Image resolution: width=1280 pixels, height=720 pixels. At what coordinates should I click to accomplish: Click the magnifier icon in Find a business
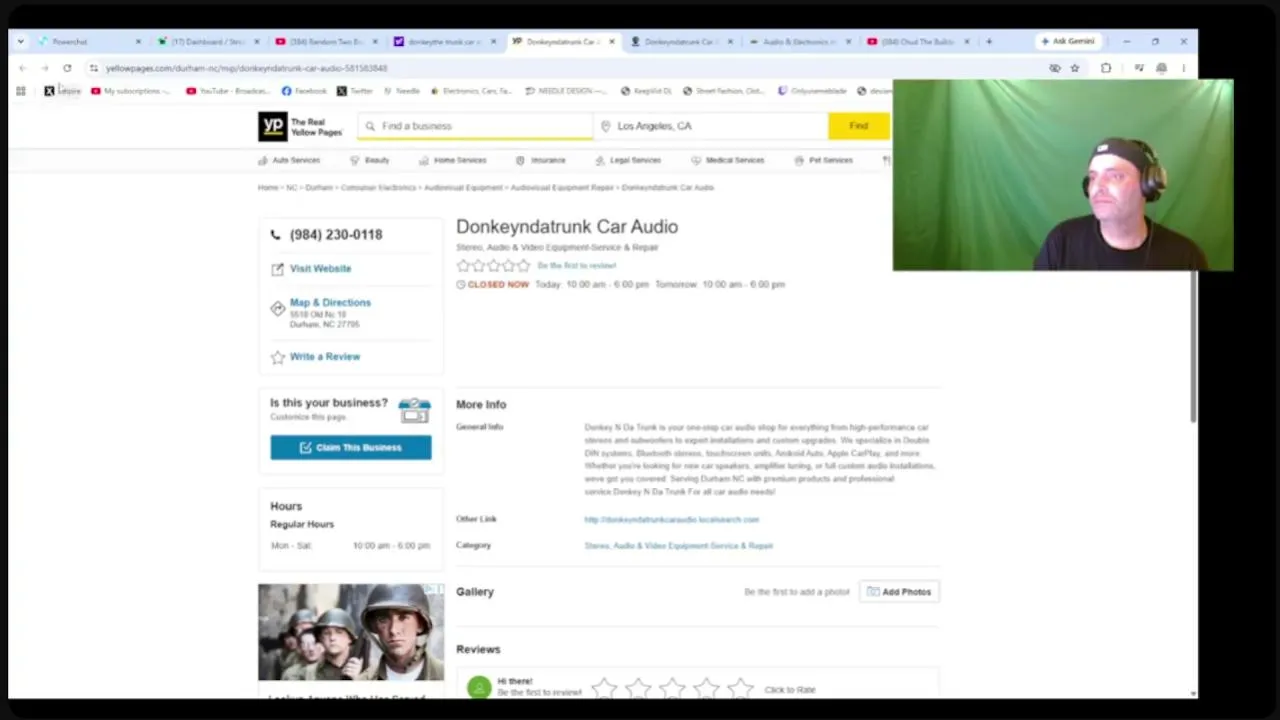click(370, 126)
